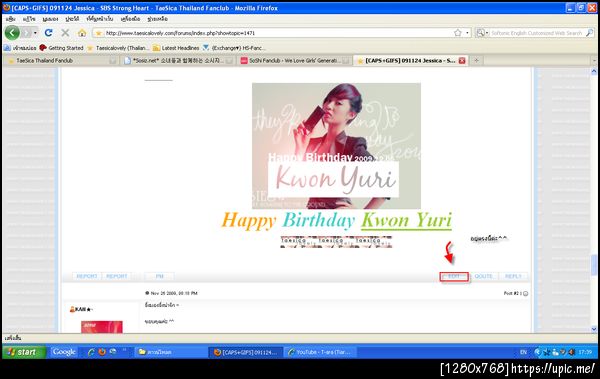Switch to the [CAPS+GIFS] 091124 taskbar button
Screen dimensions: 600x379
(x=246, y=352)
